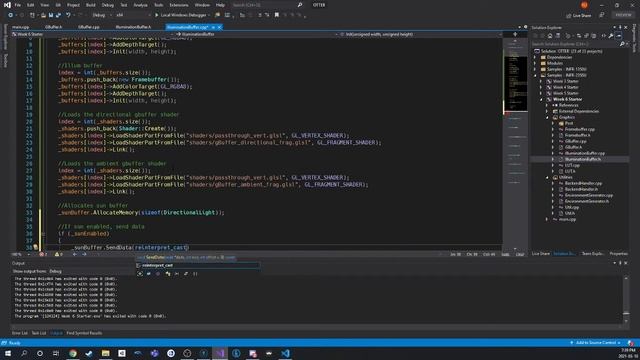Collapse the Week 6 Starter project

(x=541, y=99)
